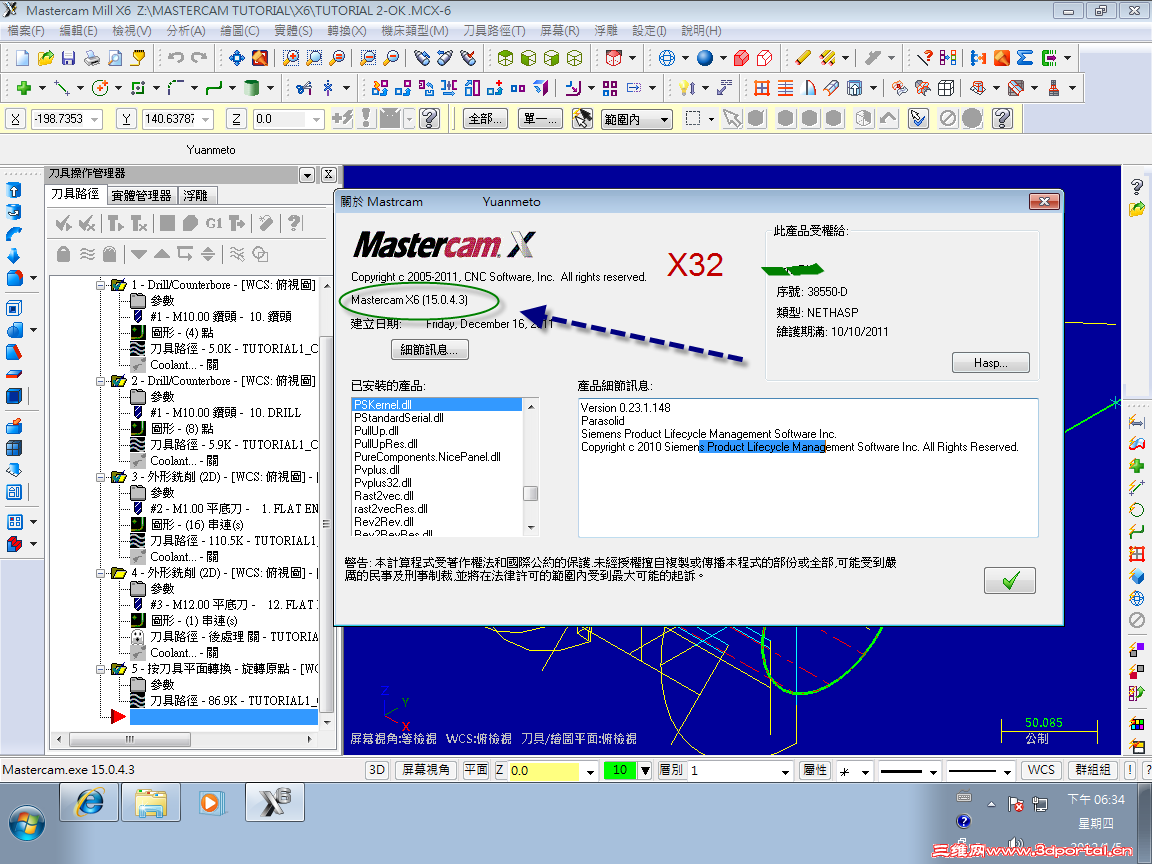Click the move insert arrow up icon

(x=162, y=254)
